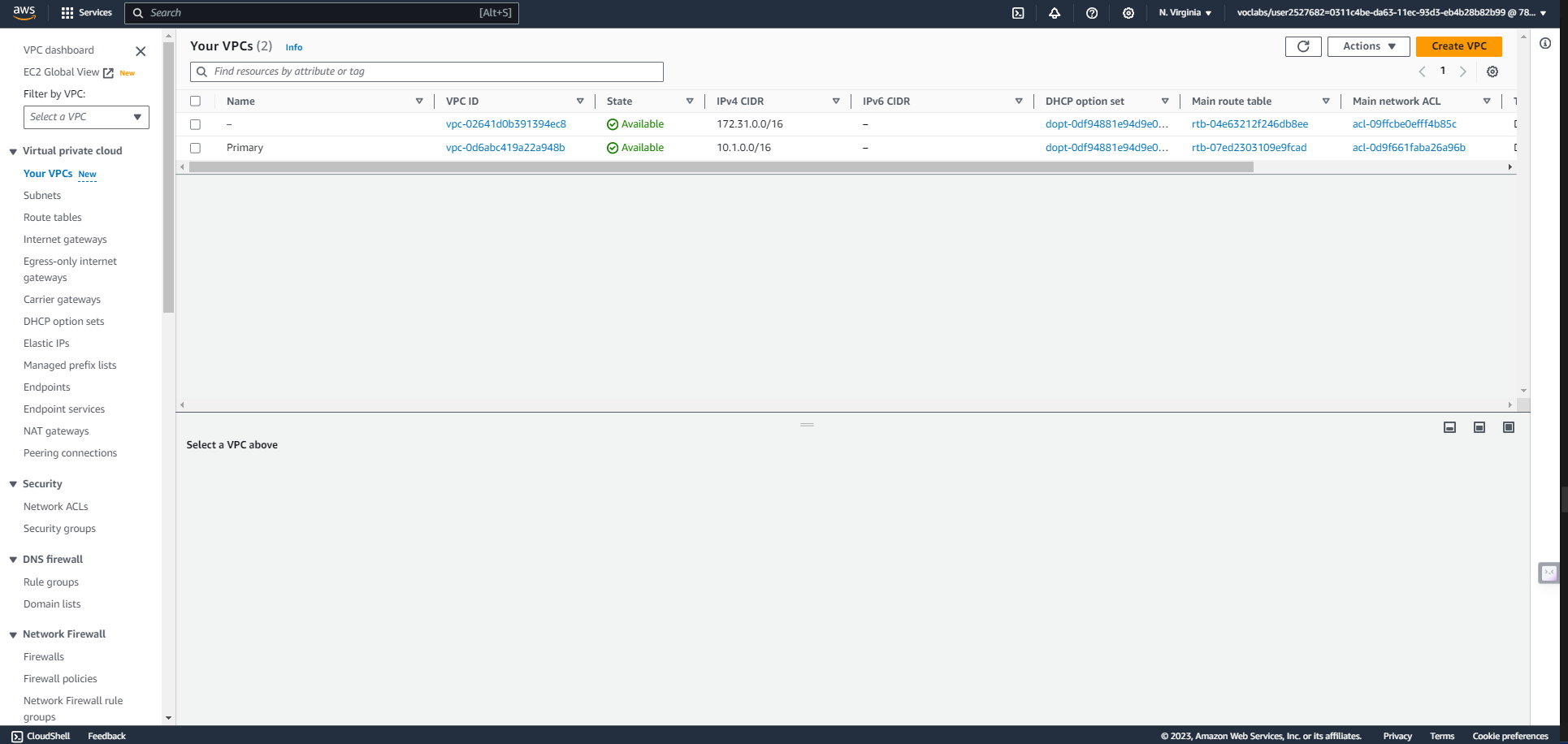Image resolution: width=1568 pixels, height=744 pixels.
Task: Open CloudShell icon in top navigation bar
Action: point(1018,13)
